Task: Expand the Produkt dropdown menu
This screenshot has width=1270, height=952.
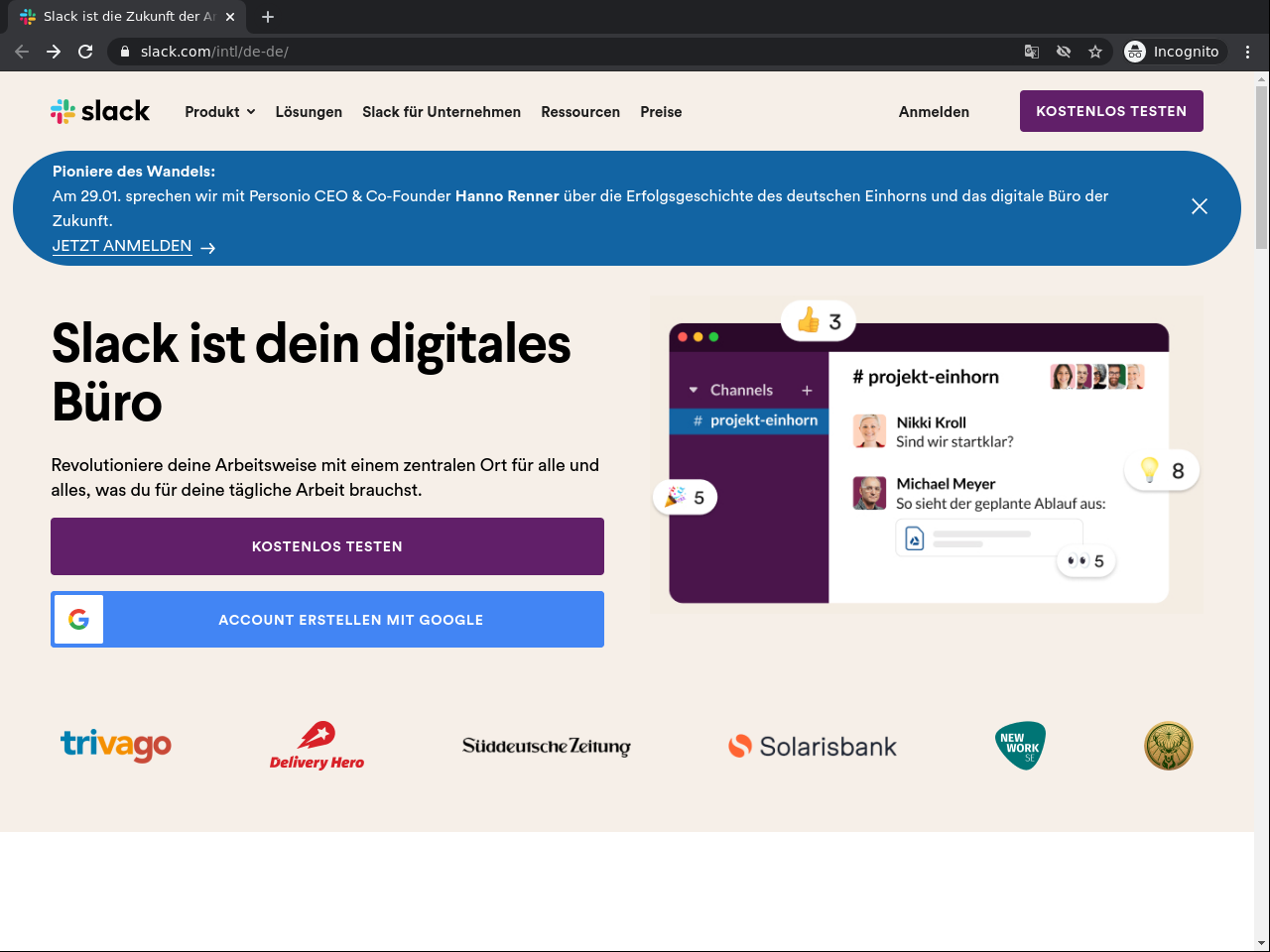Action: [x=220, y=112]
